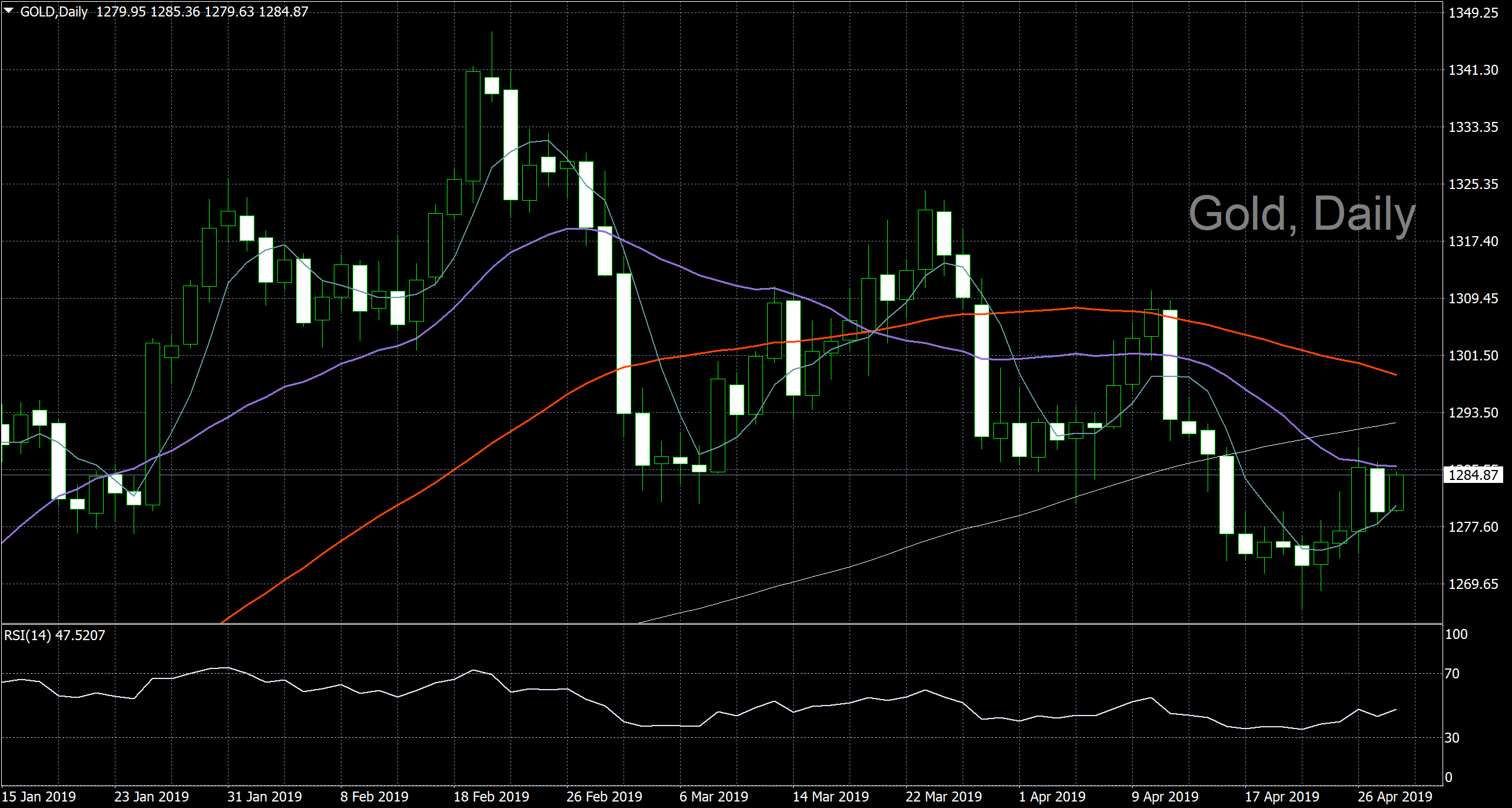Click the 22 Mar 2019 date label
The image size is (1512, 808).
944,797
